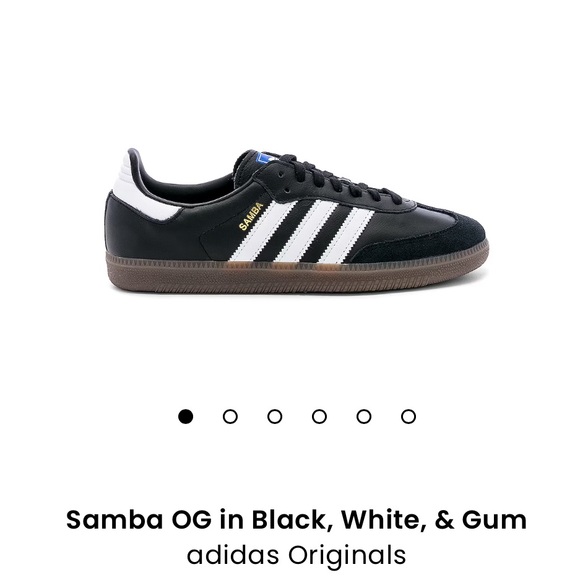The width and height of the screenshot is (580, 580).
Task: Select the fifth image indicator dot
Action: pos(364,417)
